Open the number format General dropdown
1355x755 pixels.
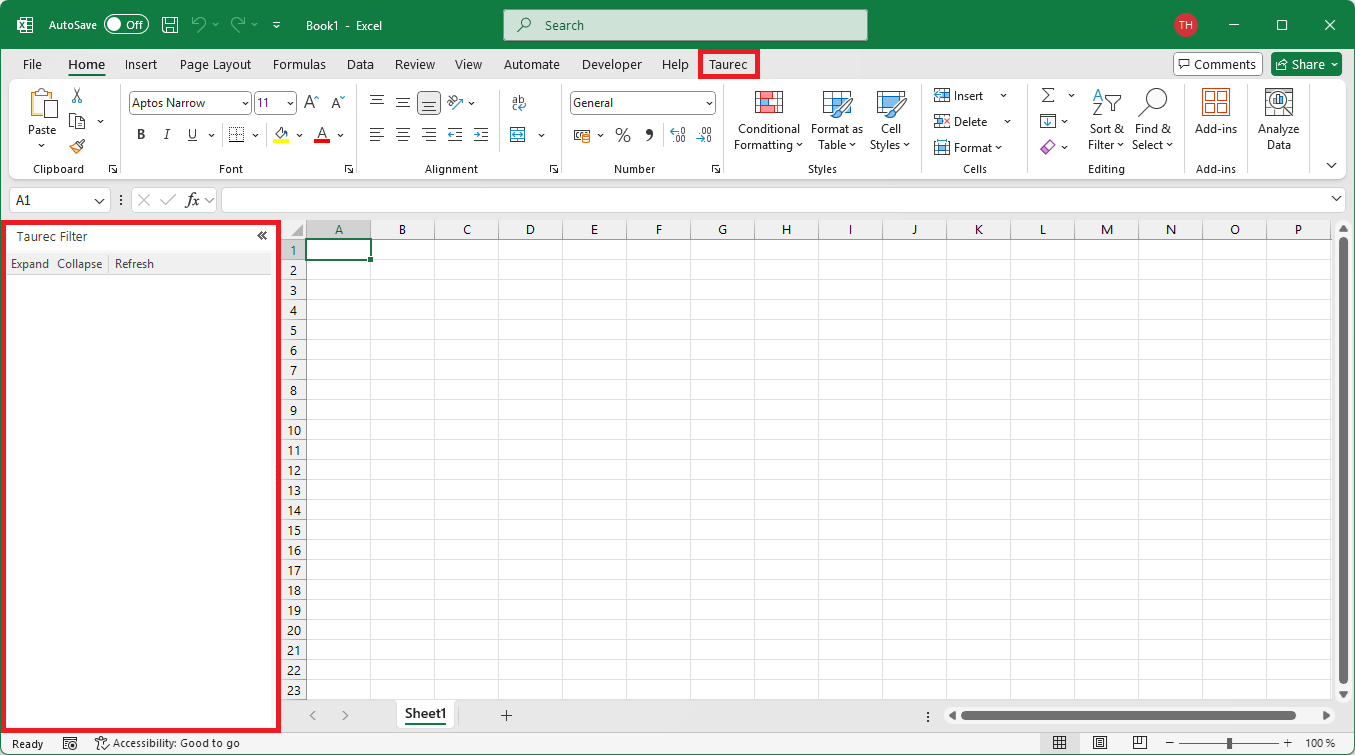[709, 103]
